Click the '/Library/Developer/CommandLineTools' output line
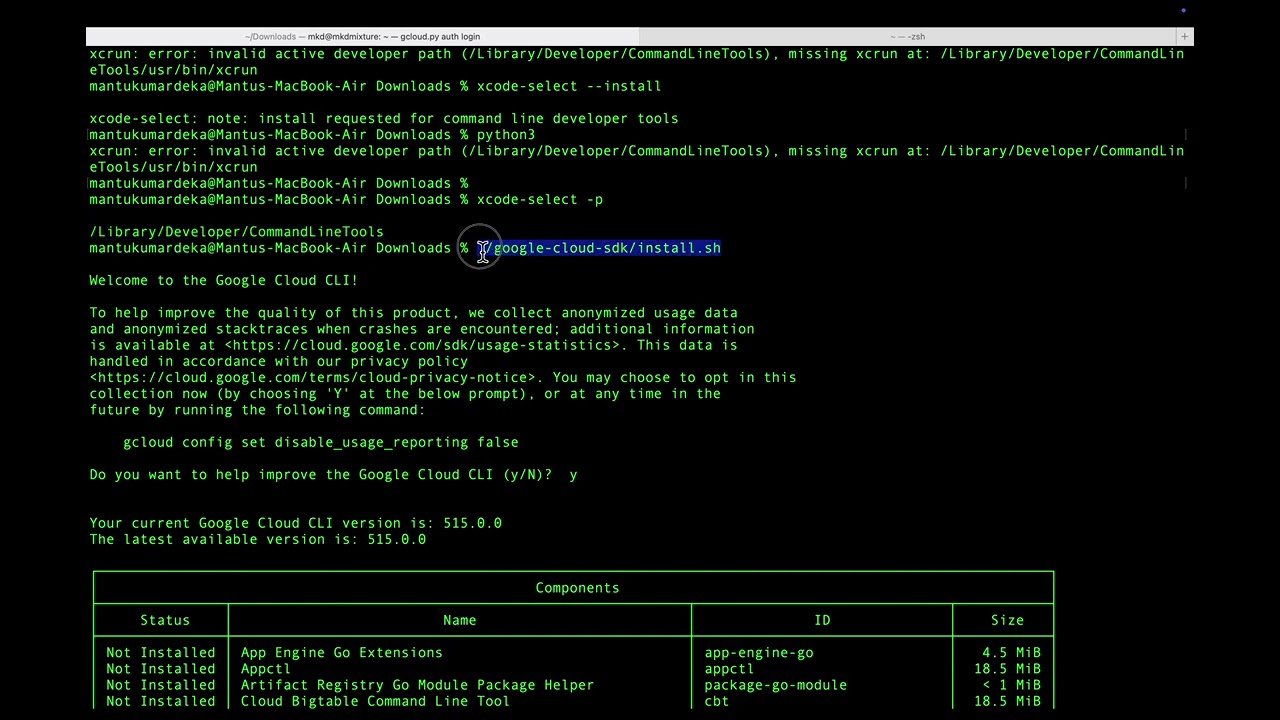1280x720 pixels. point(236,231)
